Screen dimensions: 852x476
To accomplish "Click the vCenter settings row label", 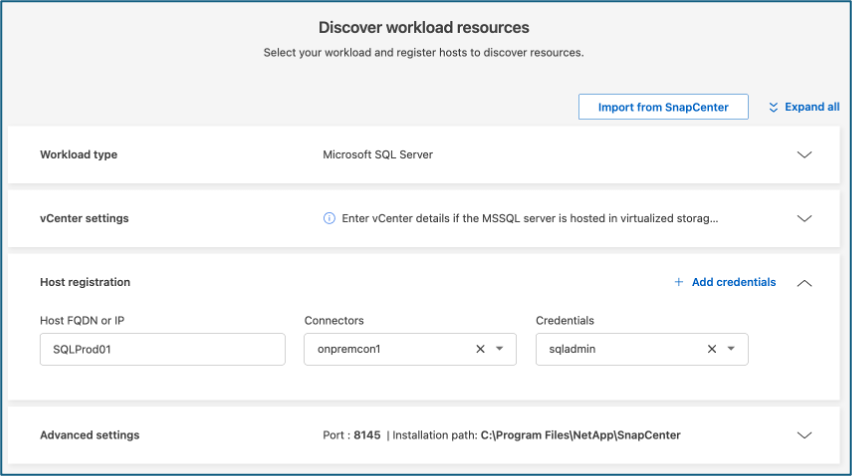I will [x=84, y=218].
